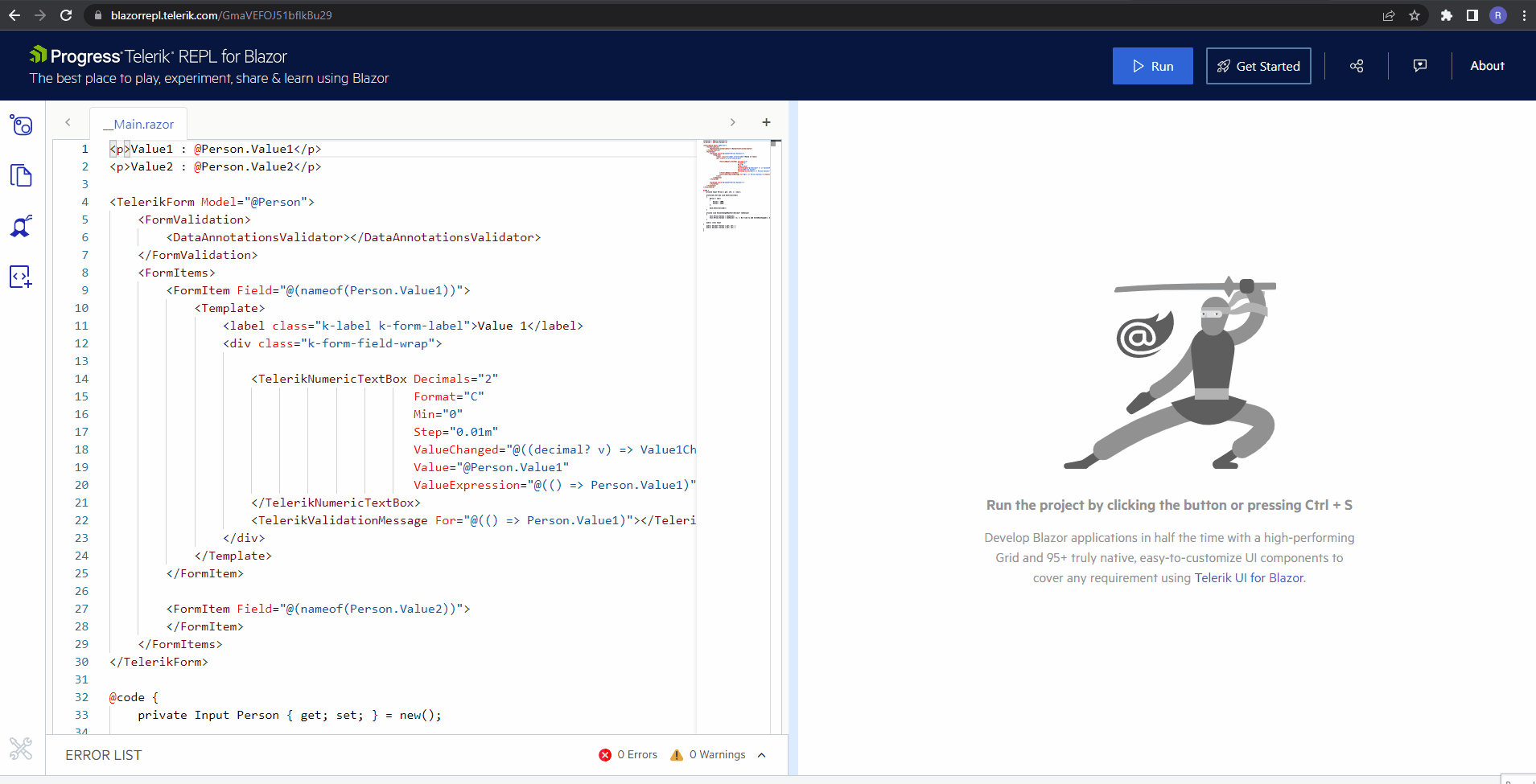Screen dimensions: 1536x784
Task: Place cursor on the Value1 paragraph line 1
Action: coord(216,149)
